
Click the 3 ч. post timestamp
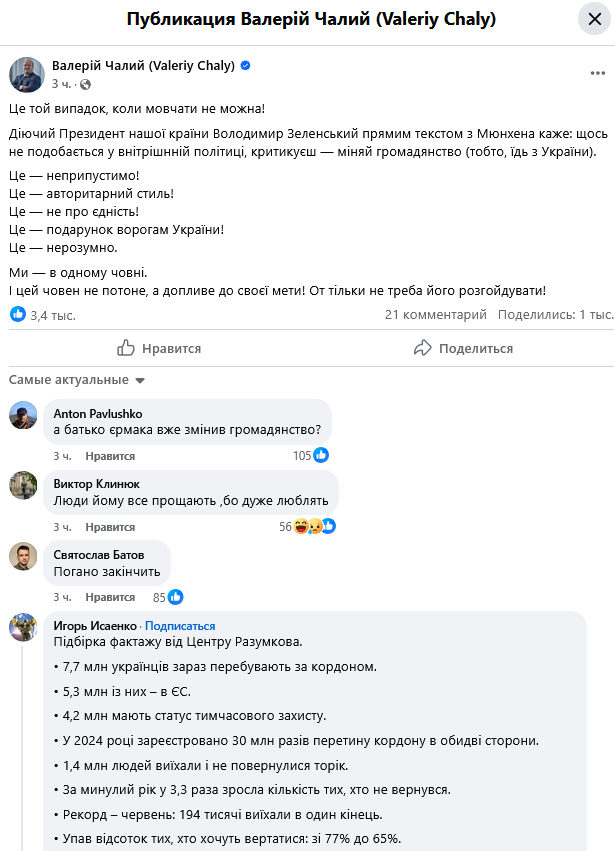tap(62, 84)
